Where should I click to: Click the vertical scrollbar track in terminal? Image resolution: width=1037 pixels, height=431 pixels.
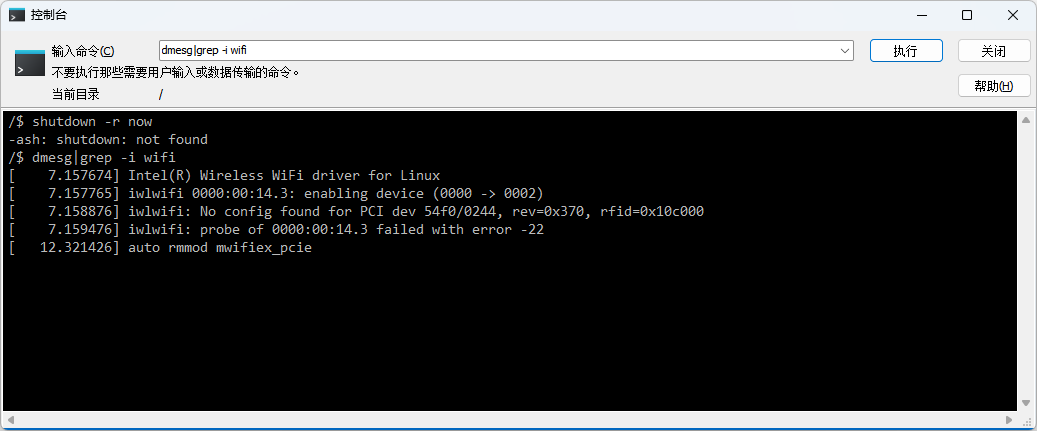(x=1025, y=260)
